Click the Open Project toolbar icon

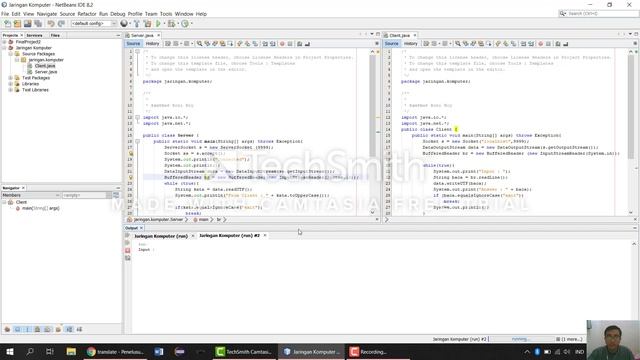(27, 24)
